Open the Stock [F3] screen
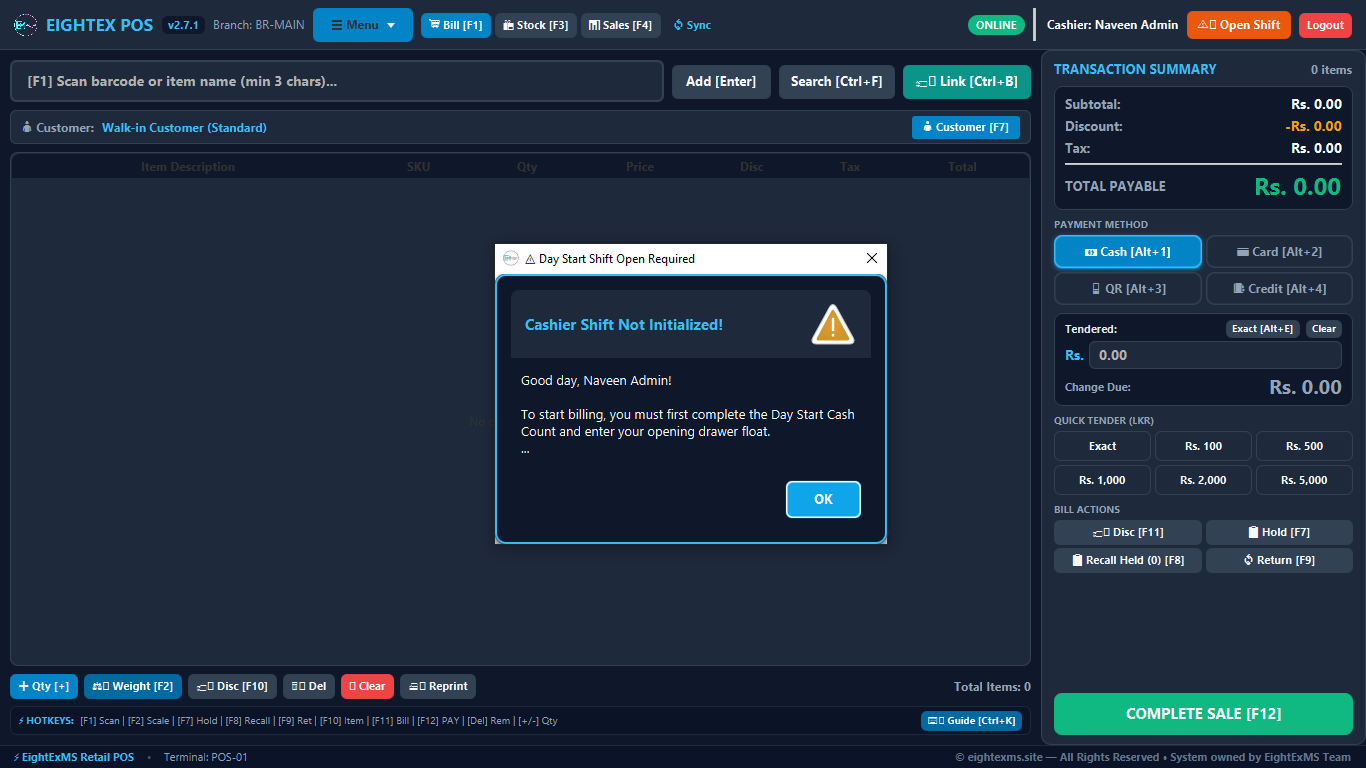The height and width of the screenshot is (768, 1366). coord(536,25)
